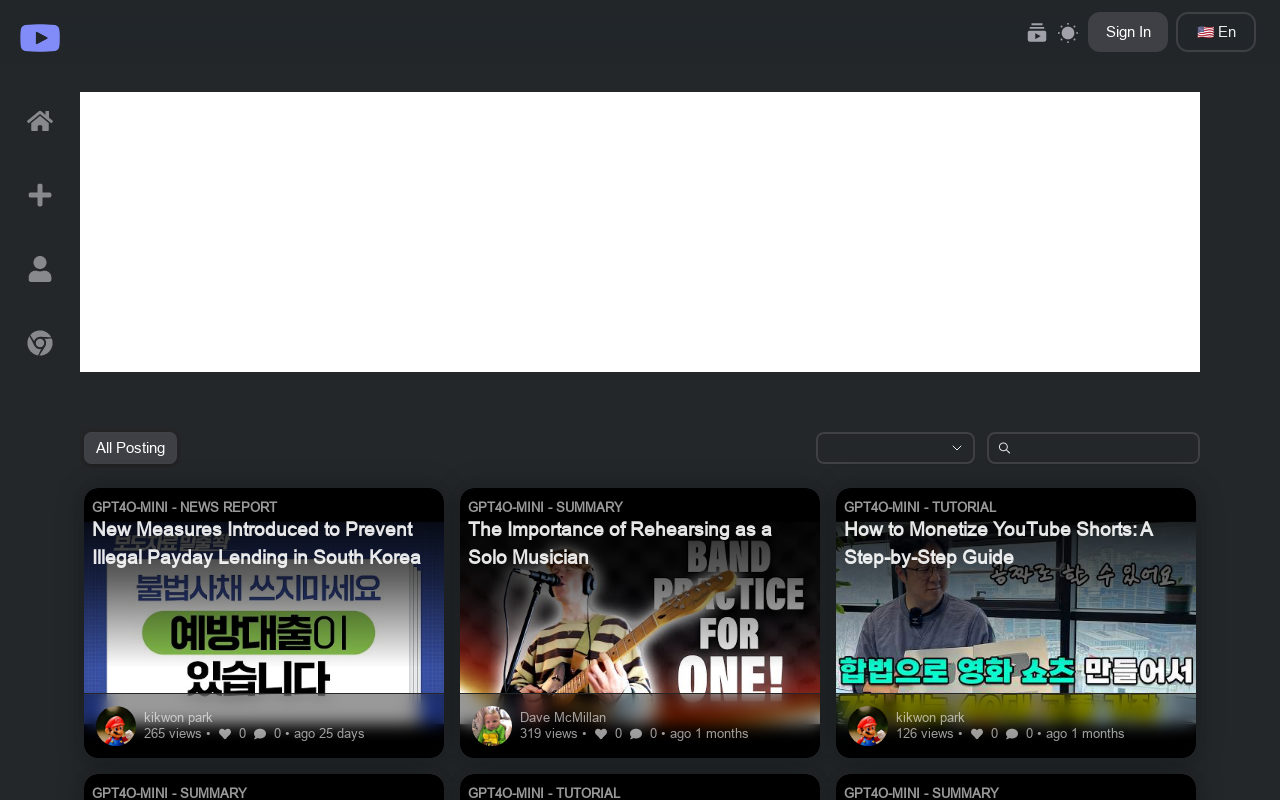Select the All Posting tab
1280x800 pixels.
point(130,448)
